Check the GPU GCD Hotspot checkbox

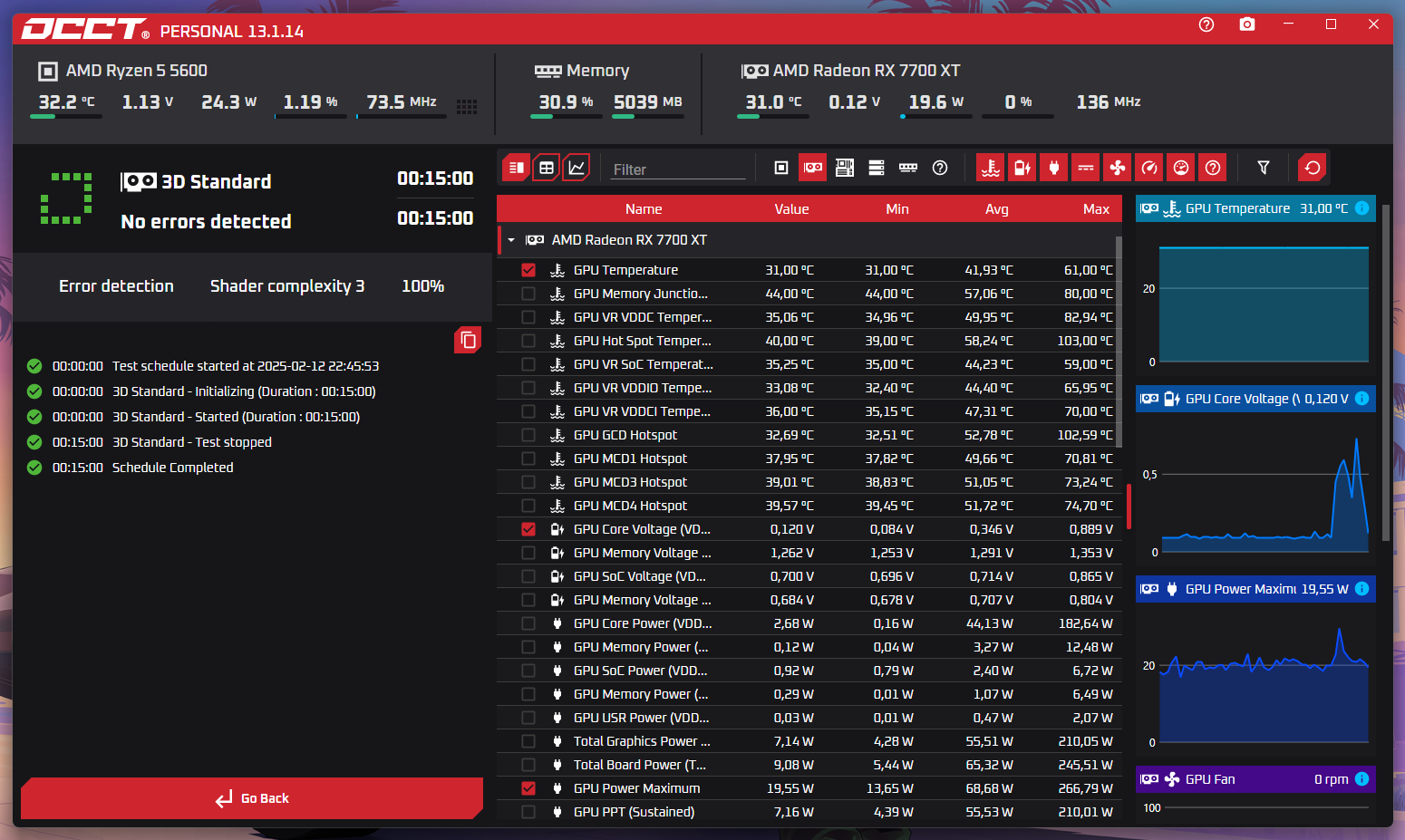point(528,435)
